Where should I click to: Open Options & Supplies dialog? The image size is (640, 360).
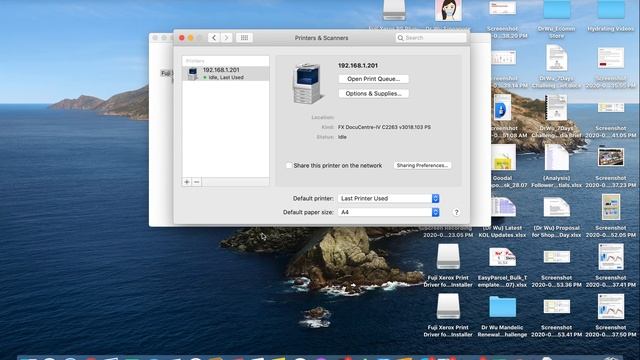point(373,93)
